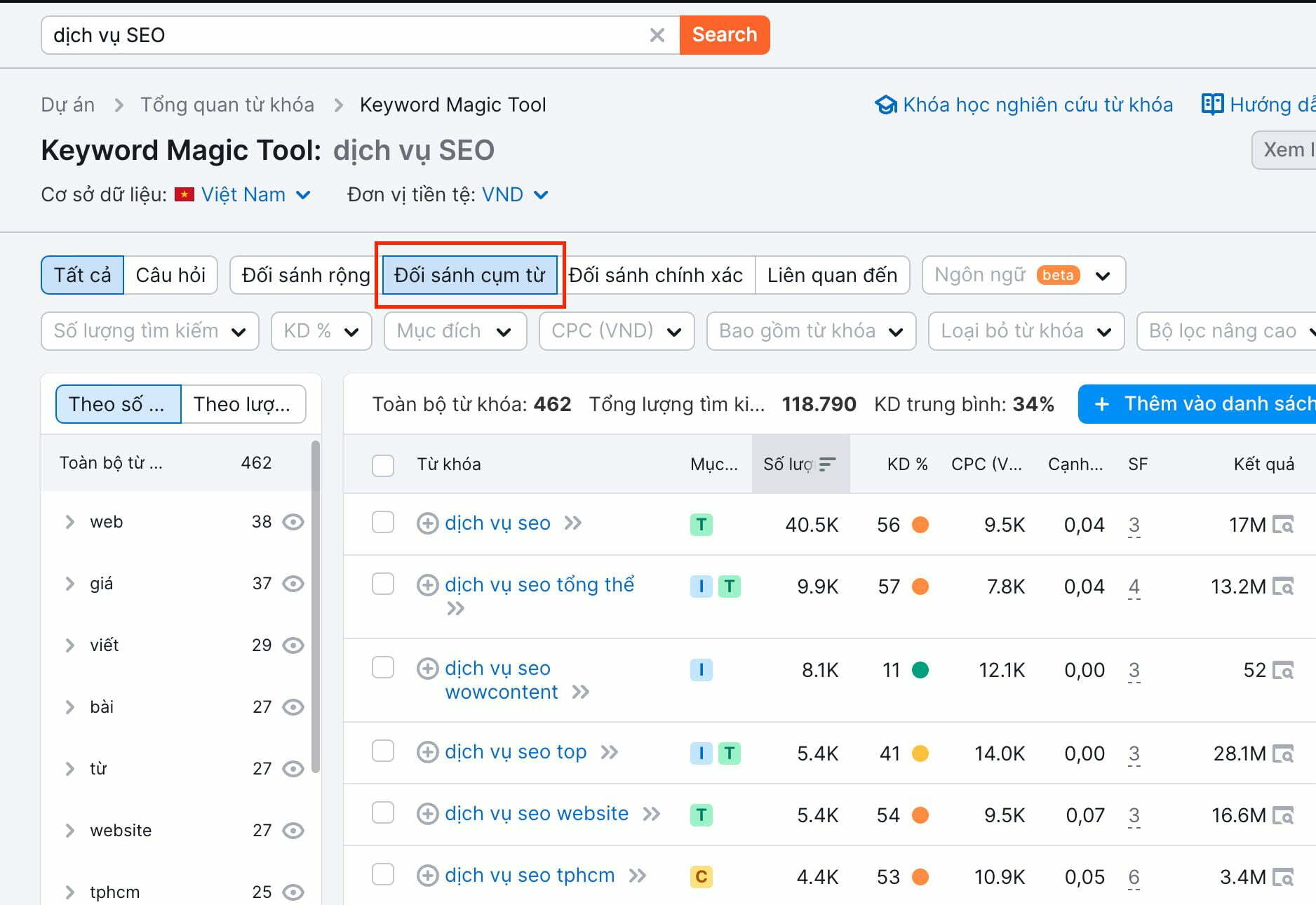This screenshot has width=1316, height=905.
Task: Open the Số lượng tìm kiếm filter
Action: pyautogui.click(x=150, y=331)
